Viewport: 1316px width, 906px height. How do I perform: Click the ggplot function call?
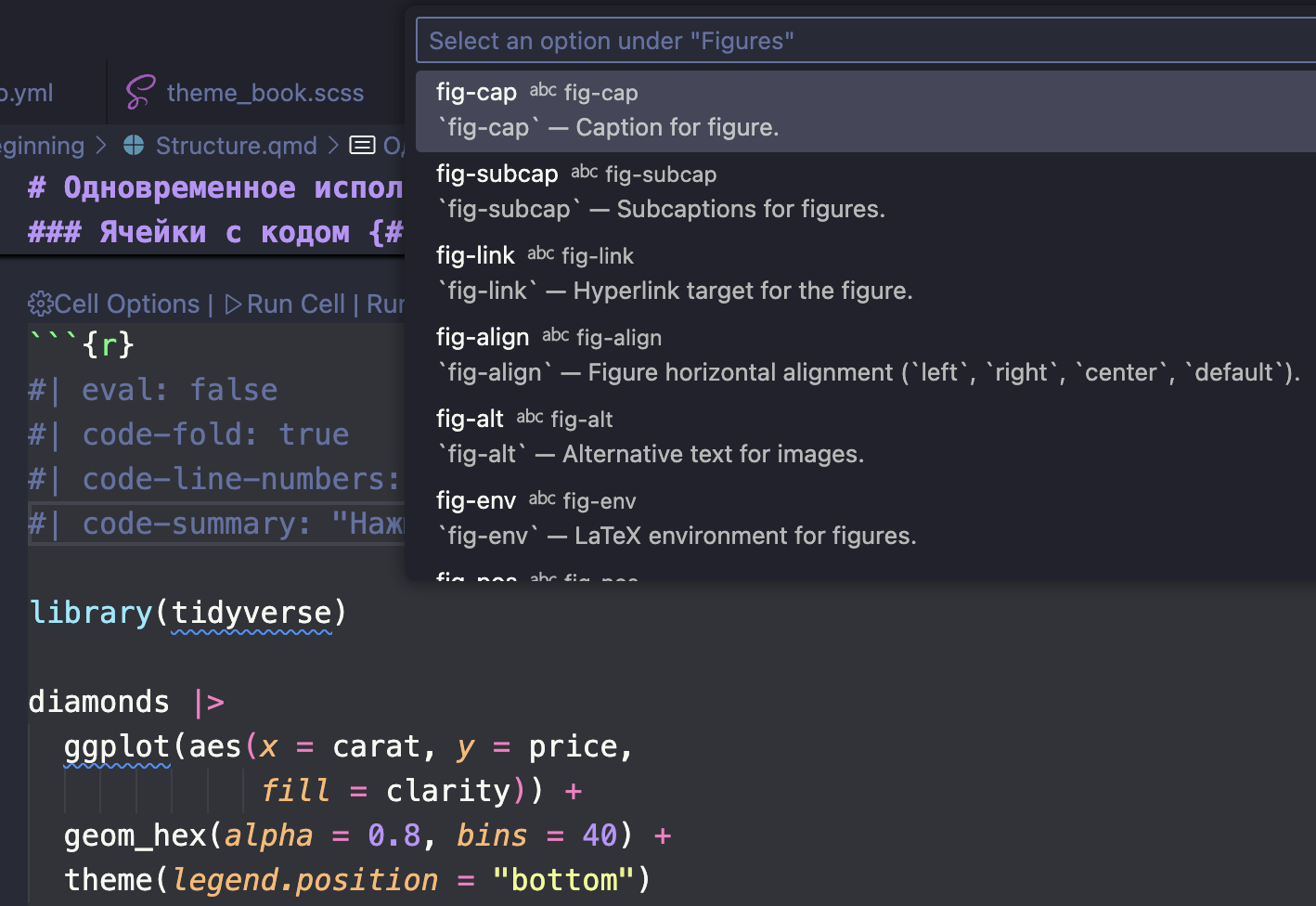(117, 746)
